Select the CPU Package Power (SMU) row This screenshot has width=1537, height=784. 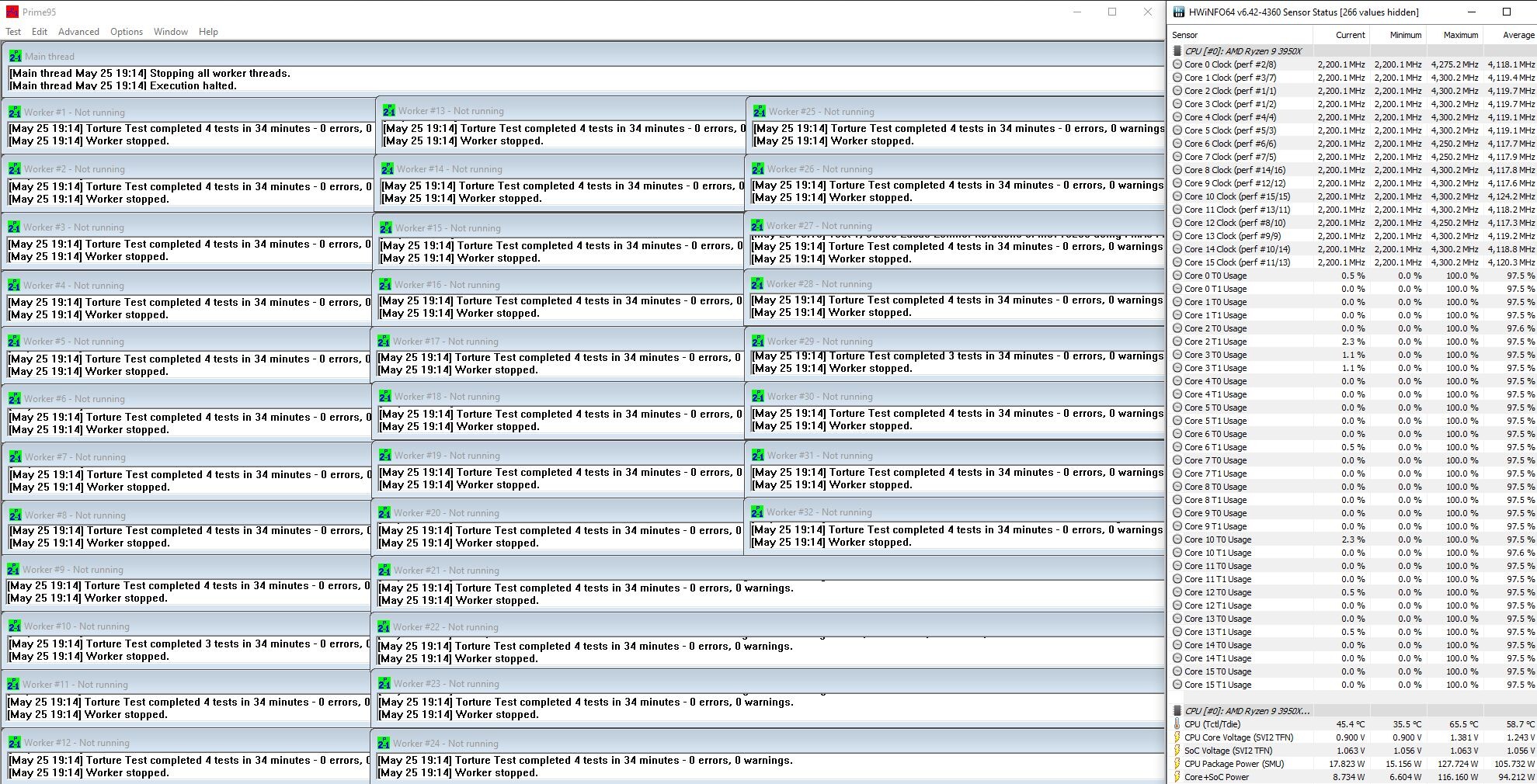pyautogui.click(x=1353, y=764)
